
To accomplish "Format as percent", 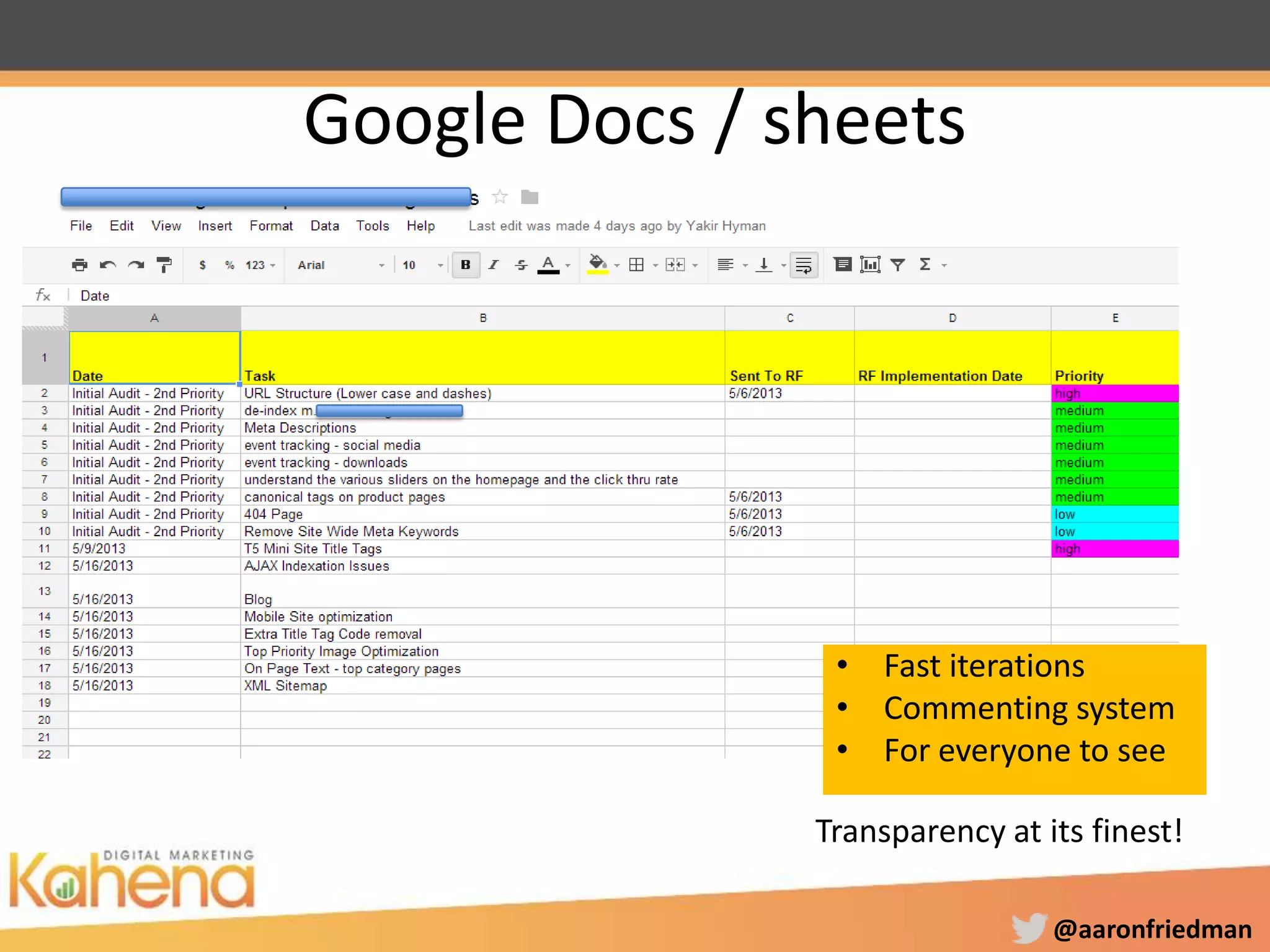I will 229,265.
